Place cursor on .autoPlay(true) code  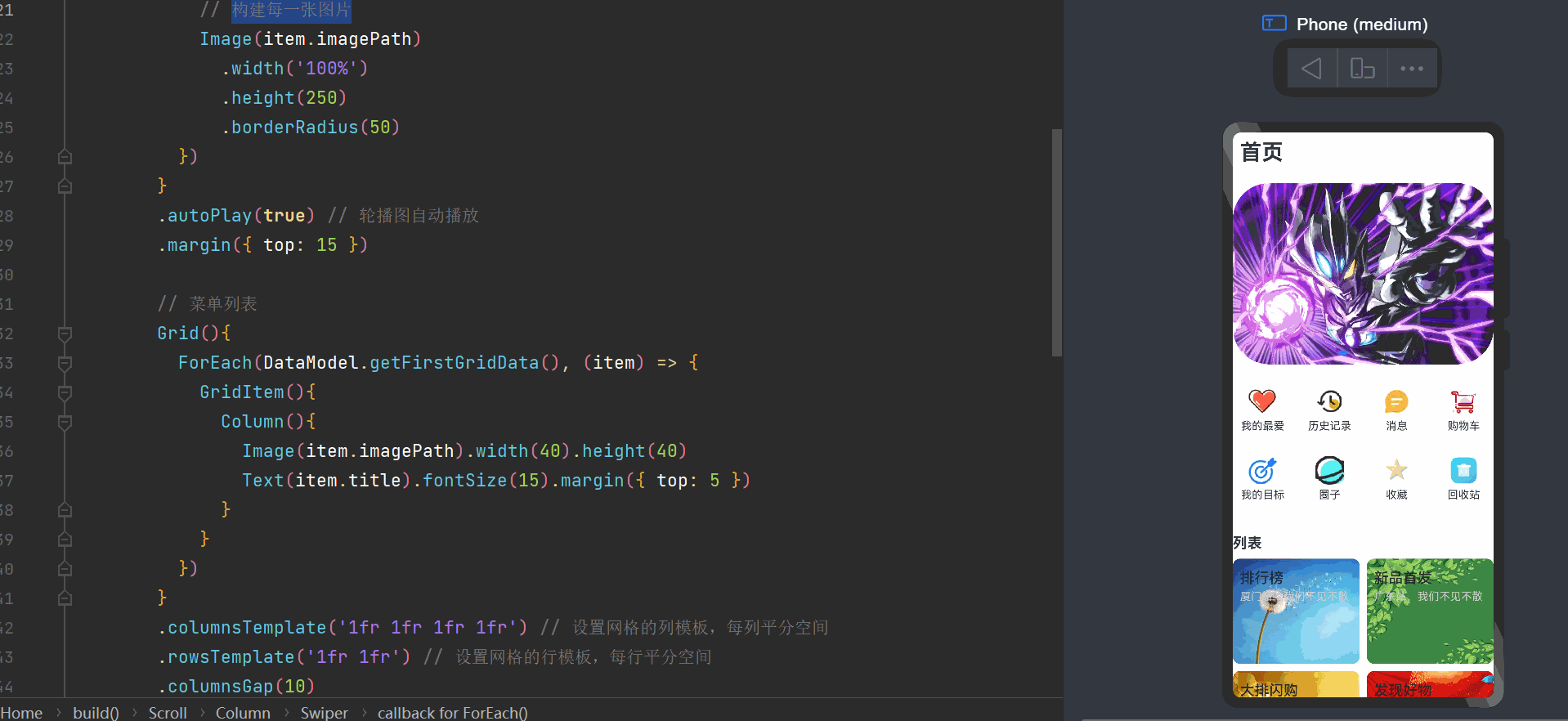point(236,216)
